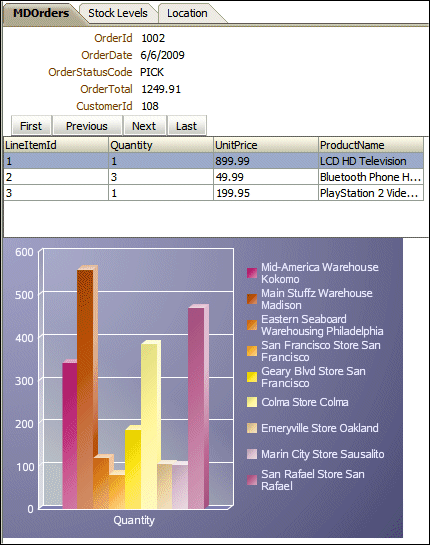The height and width of the screenshot is (545, 430).
Task: Click the Mid-America Warehouse Kokomo legend swatch
Action: point(252,273)
